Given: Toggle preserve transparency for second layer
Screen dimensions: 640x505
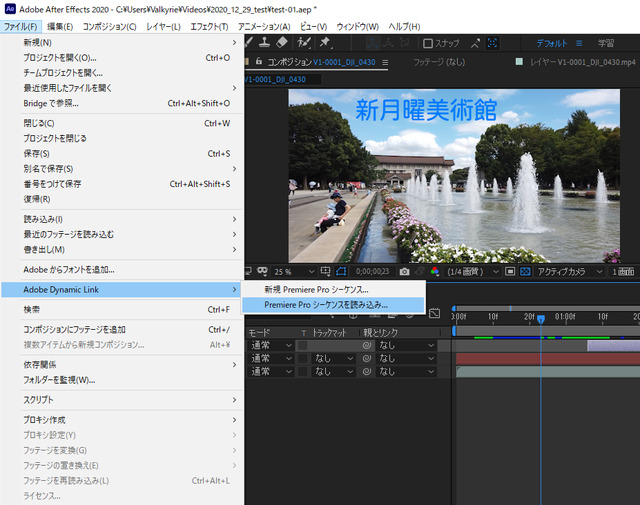Looking at the screenshot, I should [x=302, y=358].
